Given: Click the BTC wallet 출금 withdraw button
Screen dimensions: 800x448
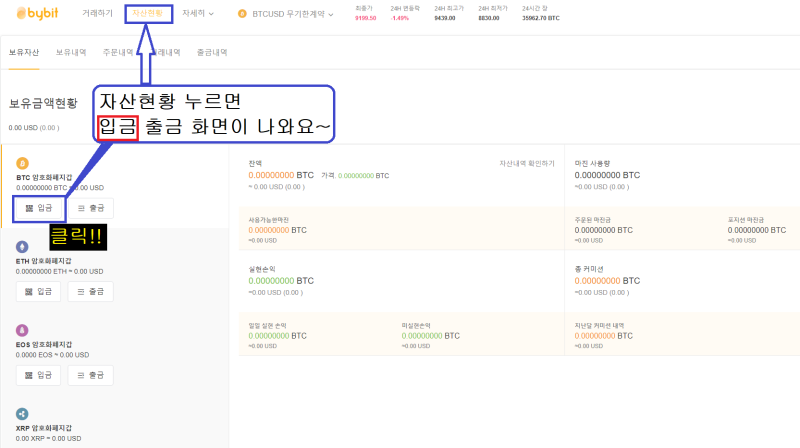Looking at the screenshot, I should pyautogui.click(x=91, y=208).
